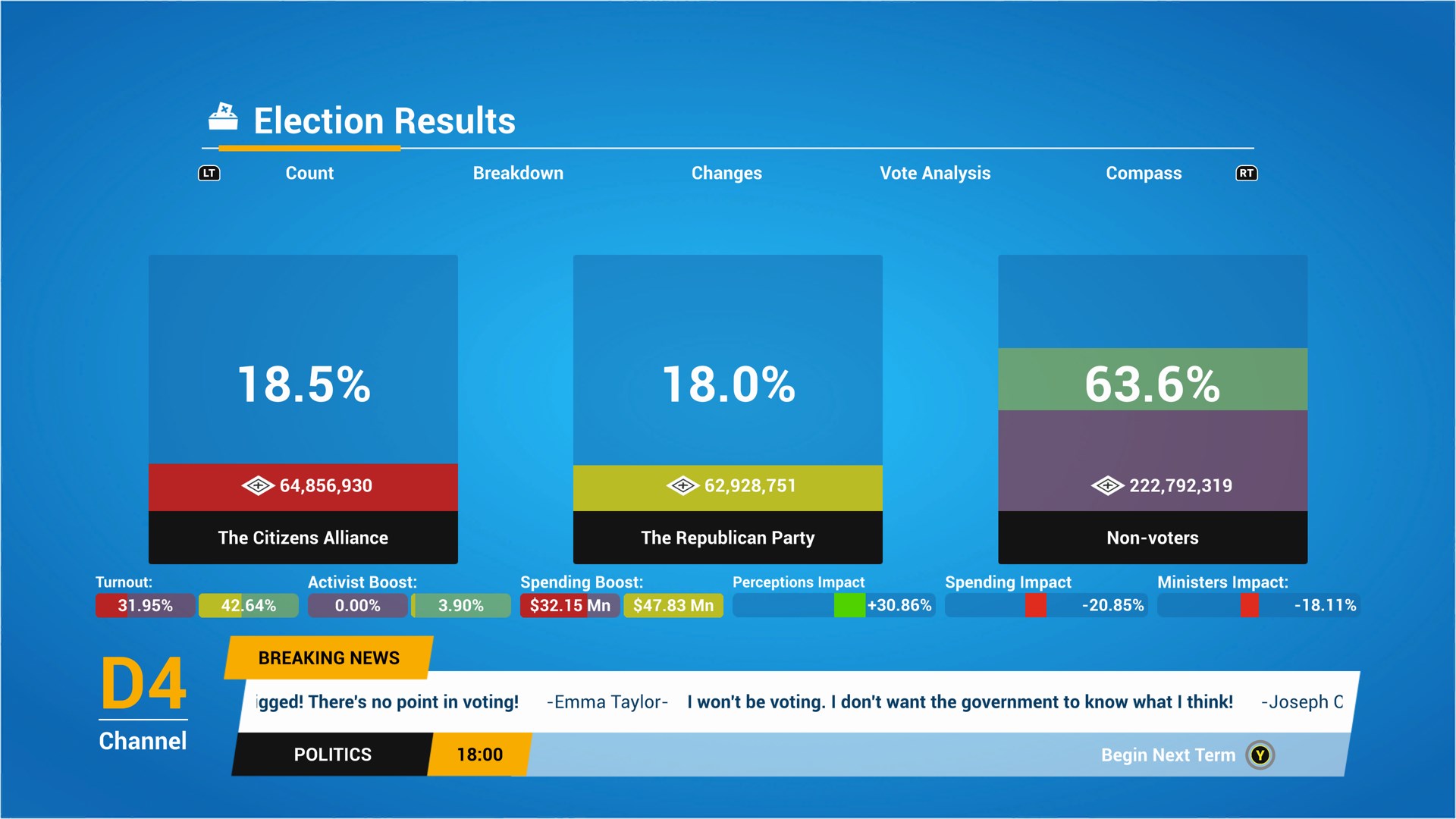
Task: Click the POLITICS category label
Action: 334,753
